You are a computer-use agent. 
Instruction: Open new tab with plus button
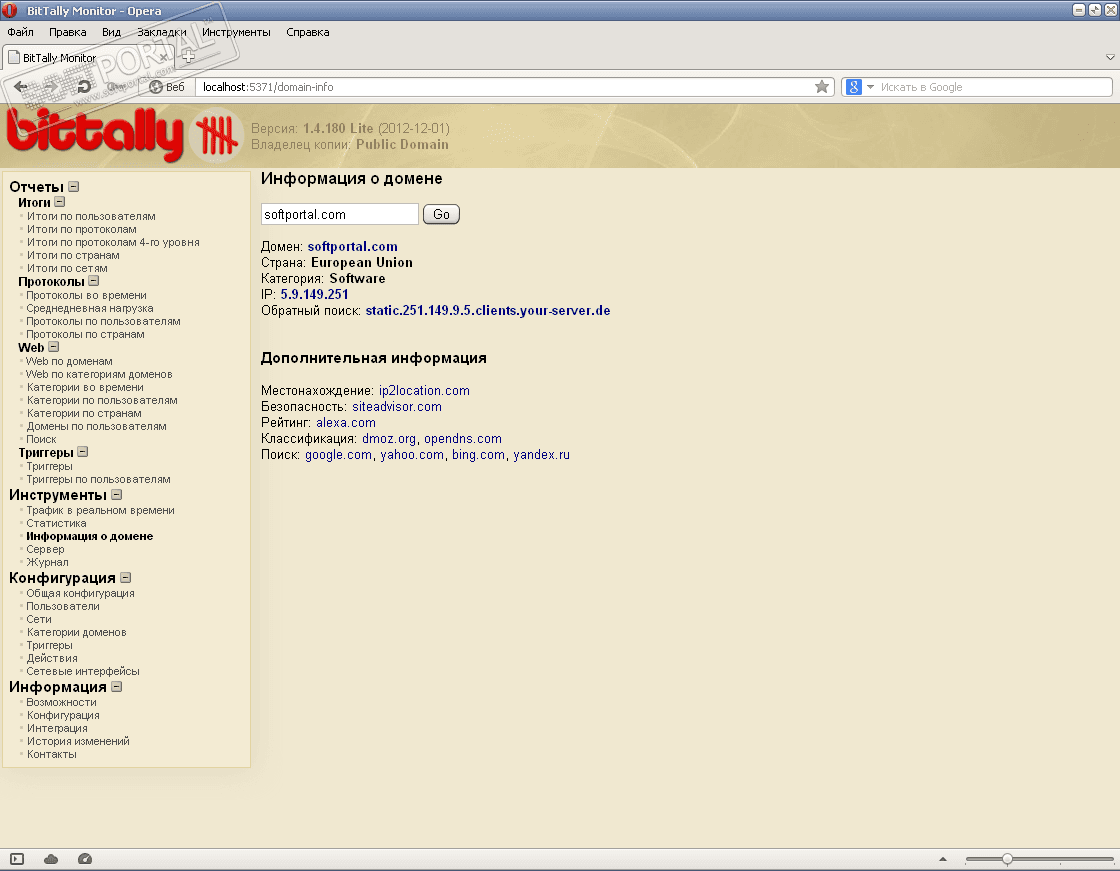(188, 56)
